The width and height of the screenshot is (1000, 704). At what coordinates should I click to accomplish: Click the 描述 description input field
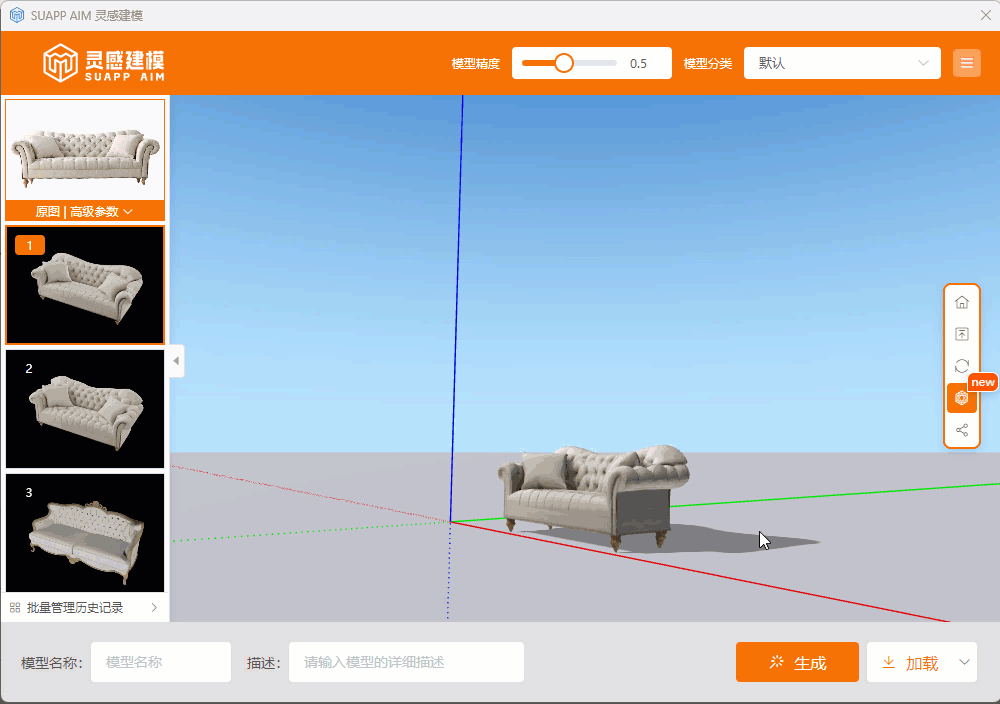click(x=406, y=662)
